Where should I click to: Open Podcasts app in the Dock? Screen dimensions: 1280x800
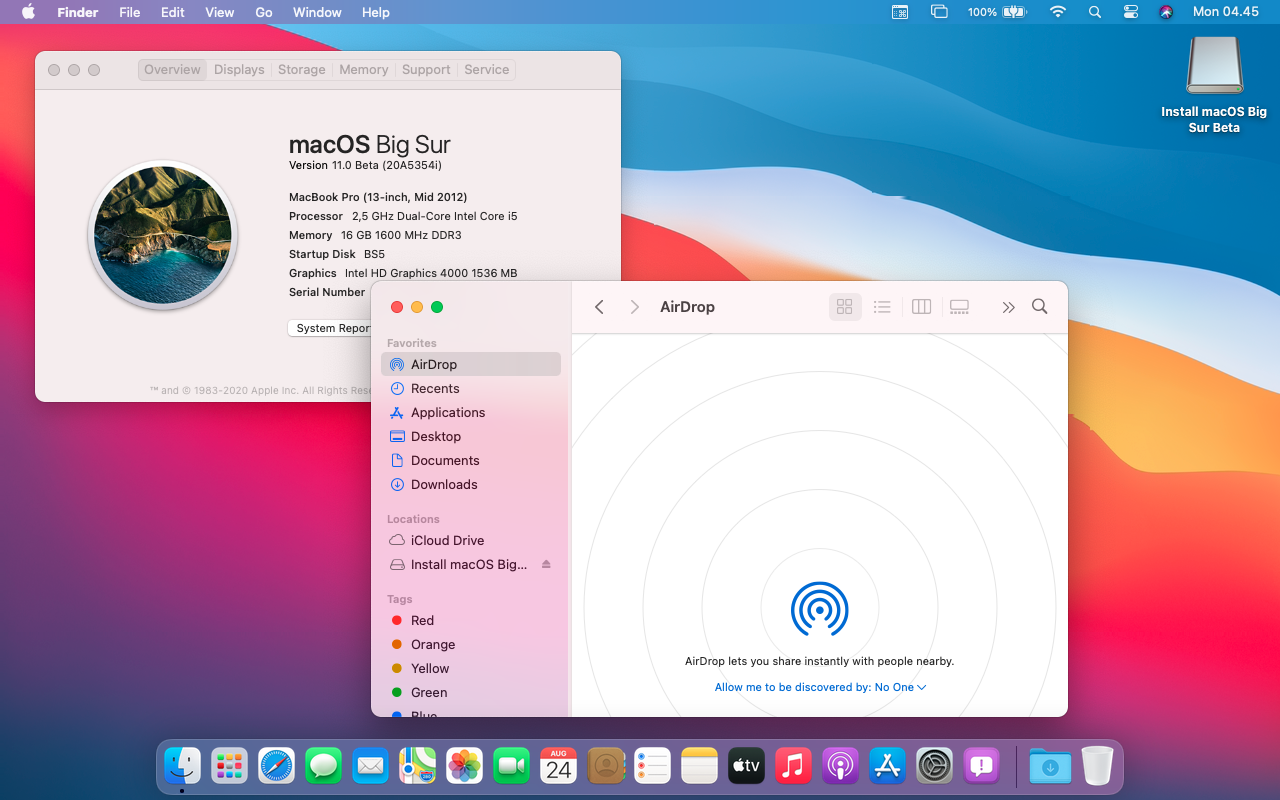click(x=841, y=766)
